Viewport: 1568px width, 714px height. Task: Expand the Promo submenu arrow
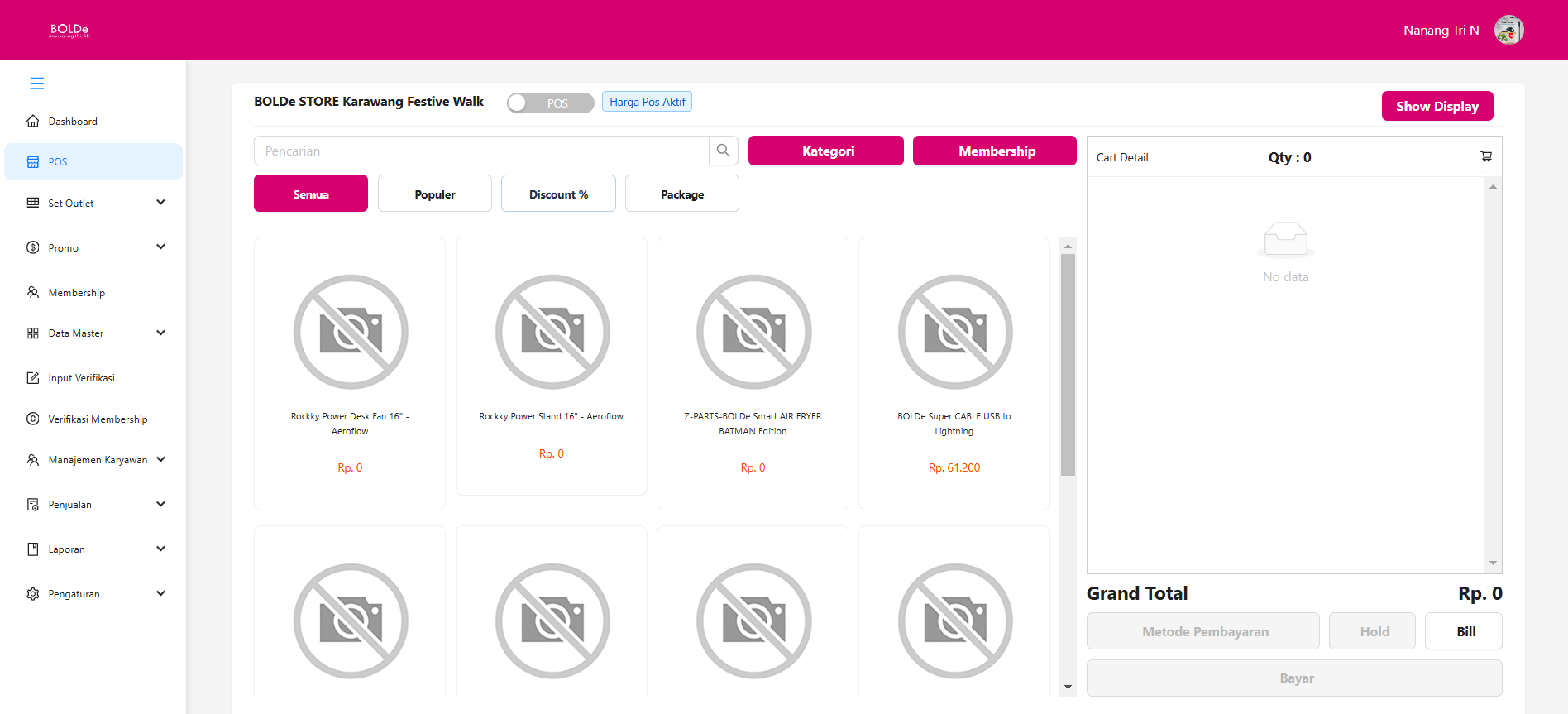point(160,247)
